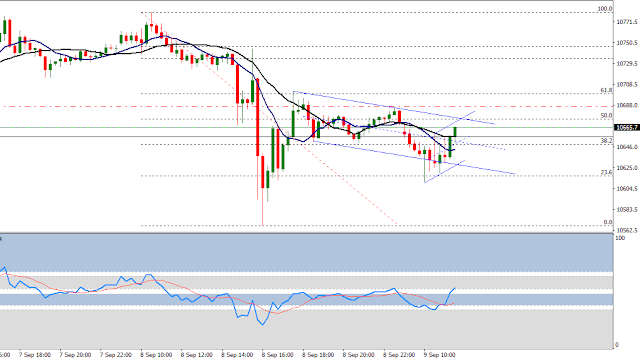Click the Fibonacci 100.0 level label
The width and height of the screenshot is (640, 362).
tap(605, 9)
